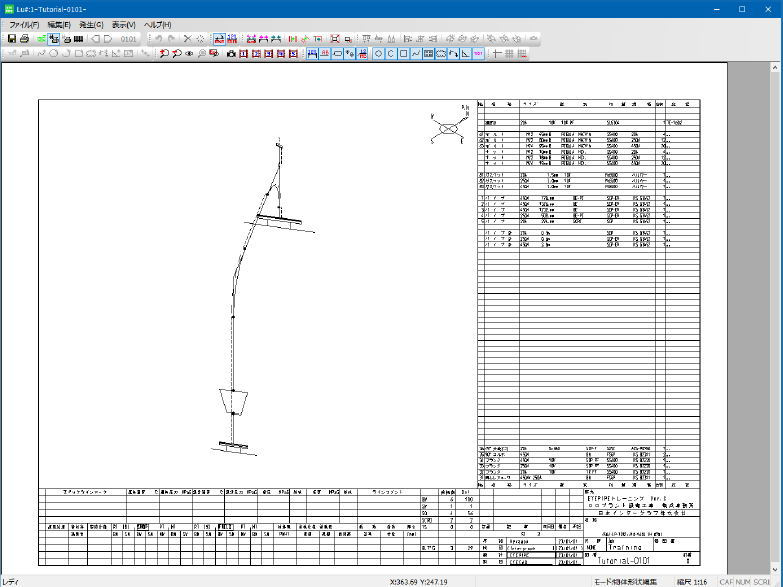Toggle the octagon/circle shape button
Viewport: 783px width, 587px height.
click(x=379, y=53)
